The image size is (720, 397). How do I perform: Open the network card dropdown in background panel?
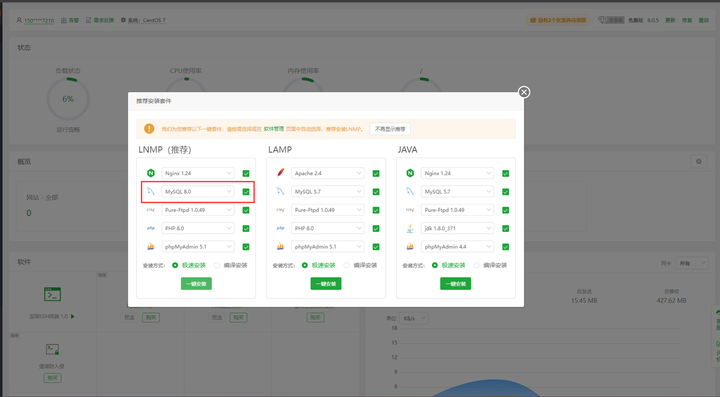(692, 263)
